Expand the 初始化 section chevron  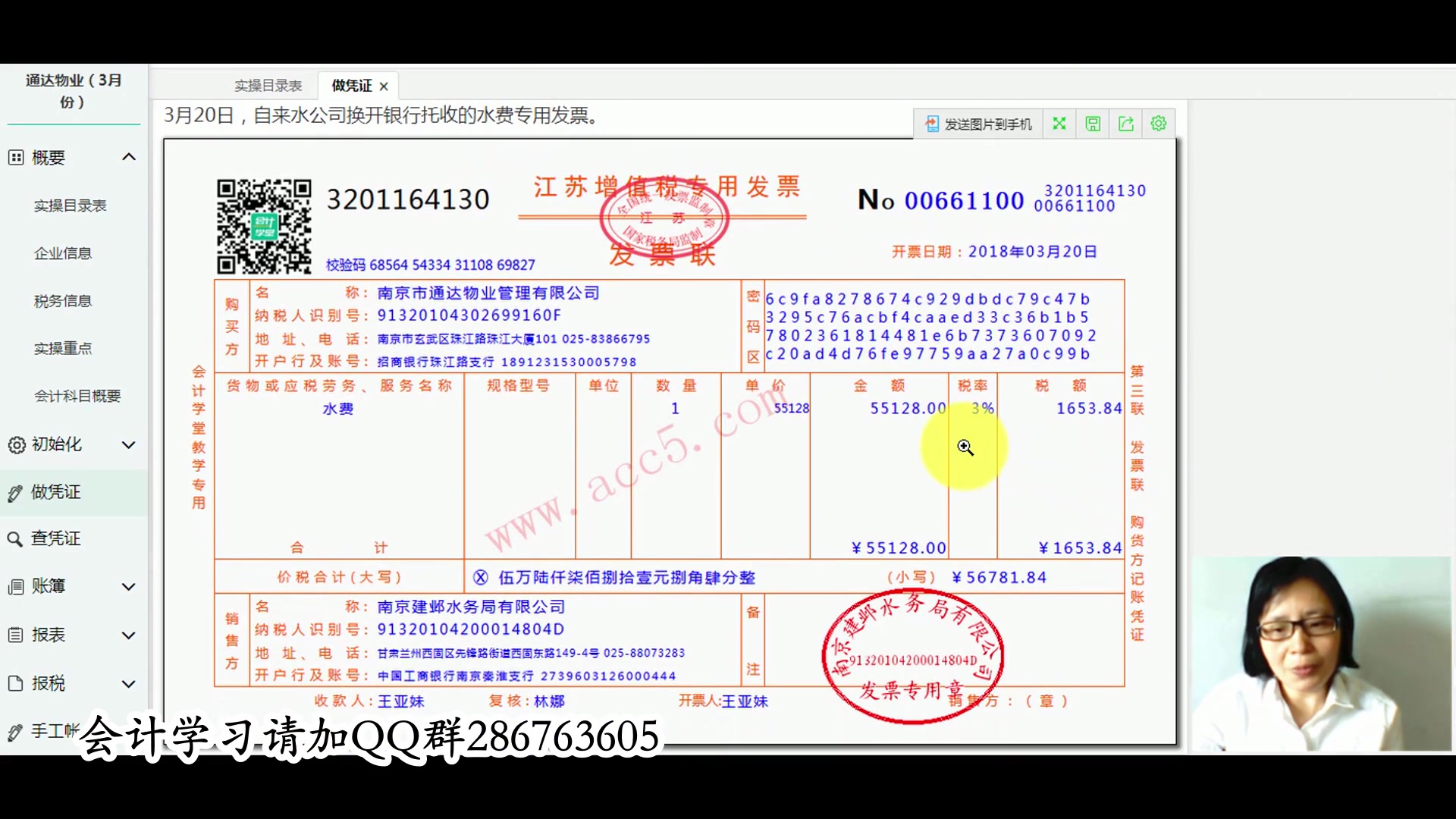129,445
